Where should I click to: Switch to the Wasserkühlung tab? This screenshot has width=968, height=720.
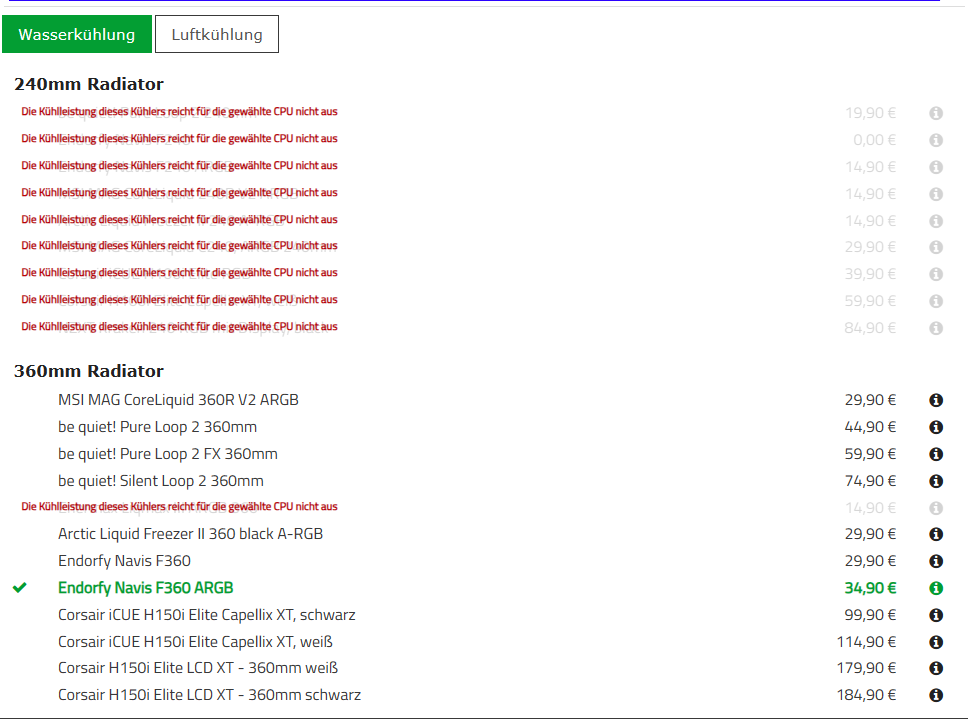[77, 34]
